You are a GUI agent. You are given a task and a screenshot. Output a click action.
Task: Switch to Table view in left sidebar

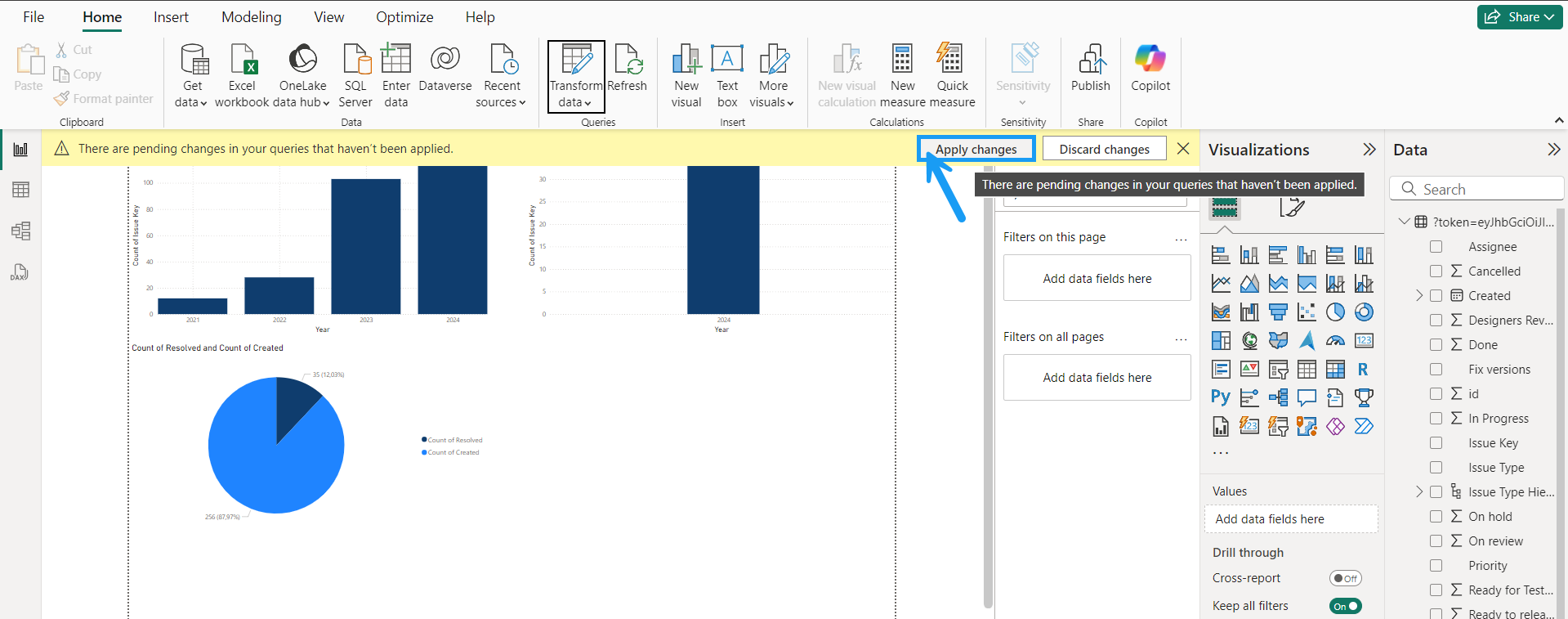20,190
